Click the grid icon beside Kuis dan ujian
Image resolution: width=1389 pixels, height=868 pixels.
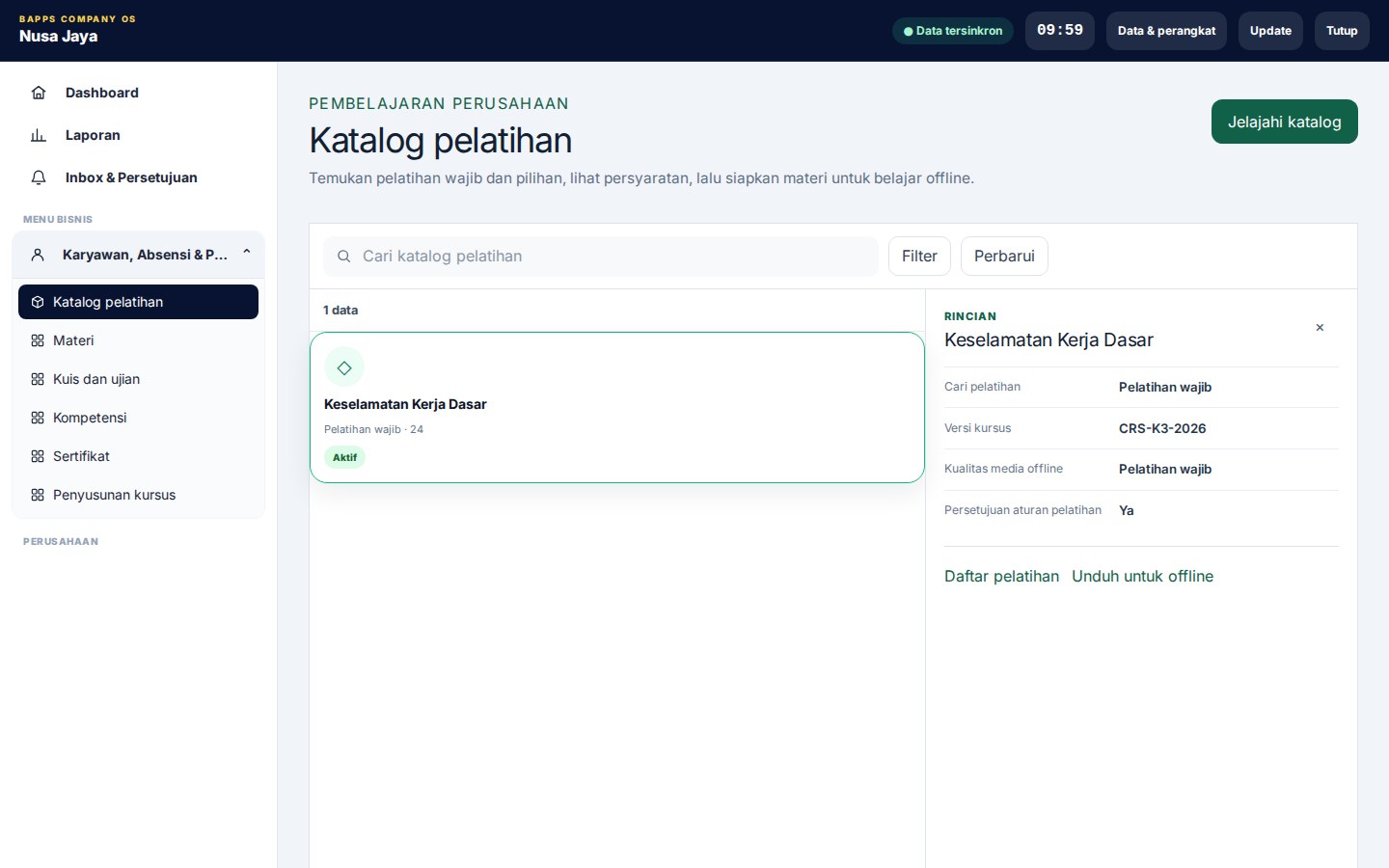point(38,379)
